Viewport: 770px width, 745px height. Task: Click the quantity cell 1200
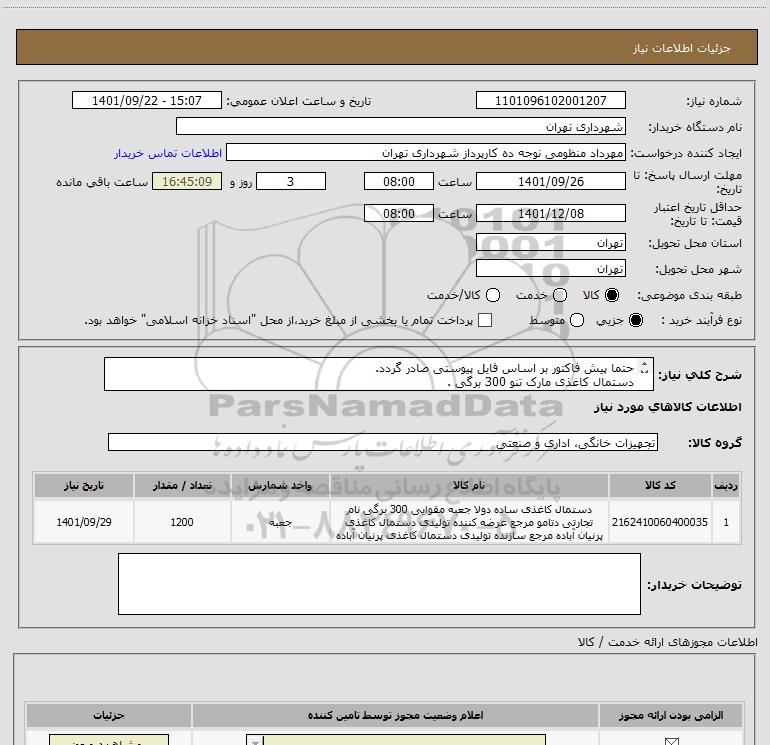pyautogui.click(x=182, y=522)
